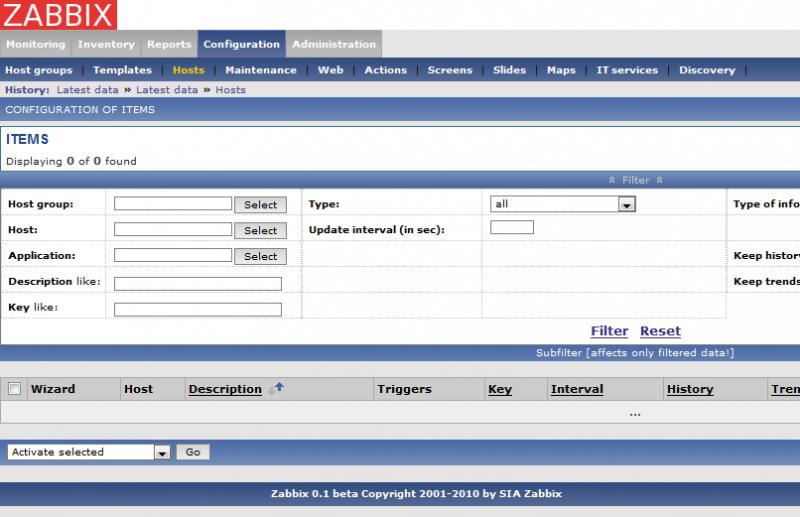Open the Discovery submenu
This screenshot has width=800, height=517.
pos(707,70)
